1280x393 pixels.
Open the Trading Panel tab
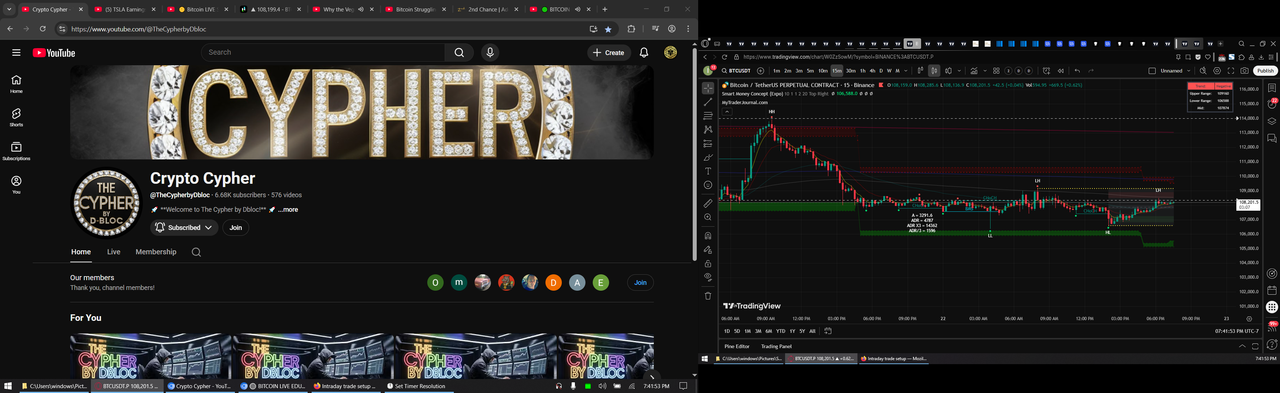pos(777,346)
